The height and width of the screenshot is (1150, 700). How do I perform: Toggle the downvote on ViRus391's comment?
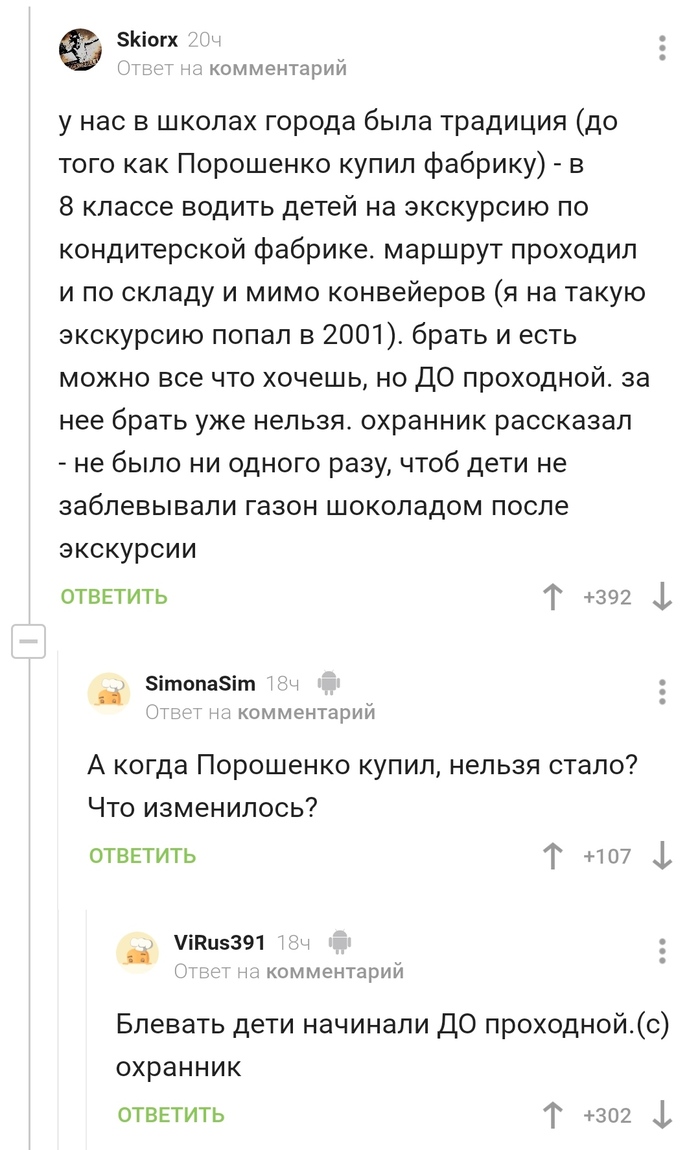coord(662,1115)
